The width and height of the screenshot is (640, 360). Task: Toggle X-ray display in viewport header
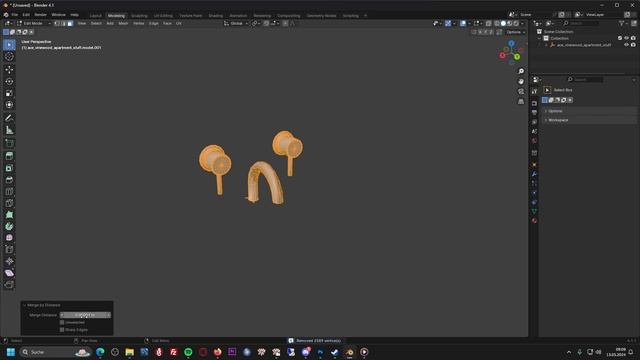(489, 24)
